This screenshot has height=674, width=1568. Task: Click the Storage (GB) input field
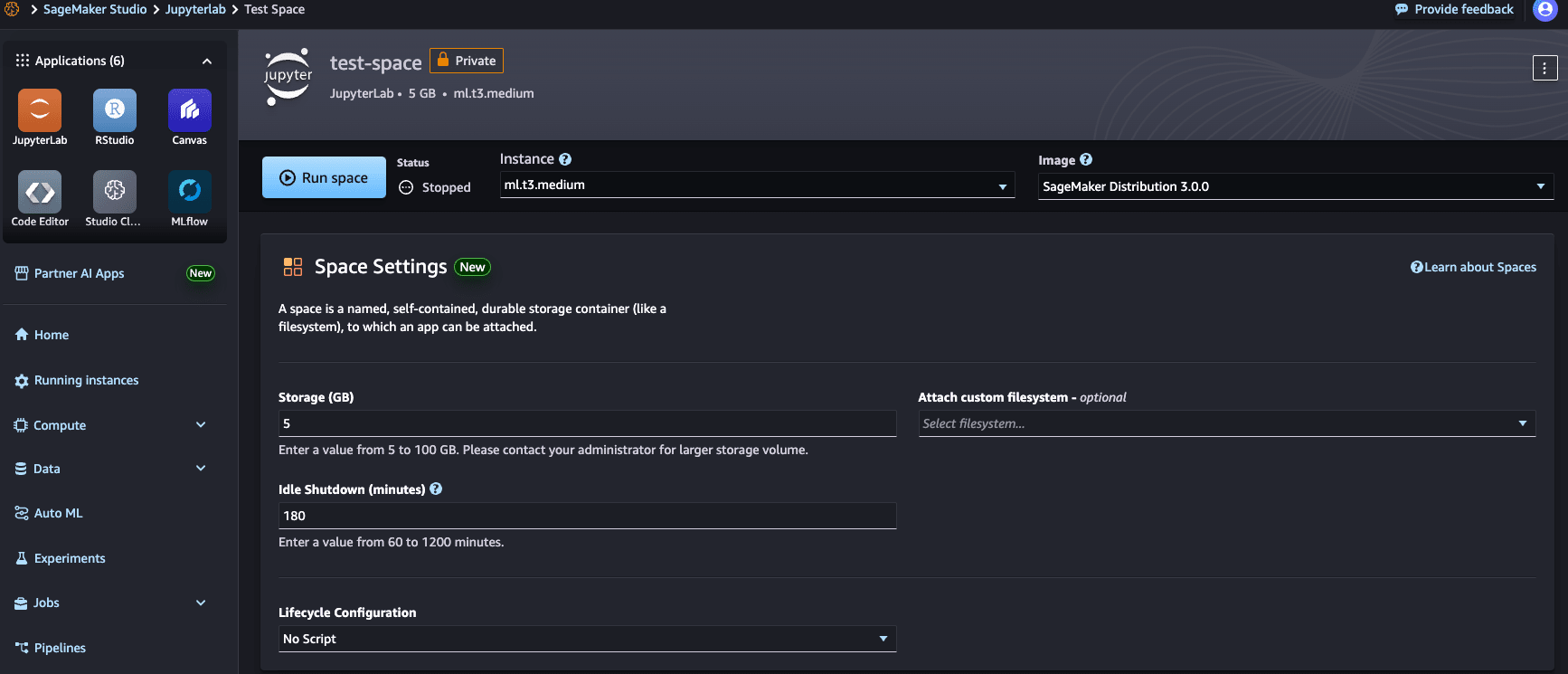(587, 423)
